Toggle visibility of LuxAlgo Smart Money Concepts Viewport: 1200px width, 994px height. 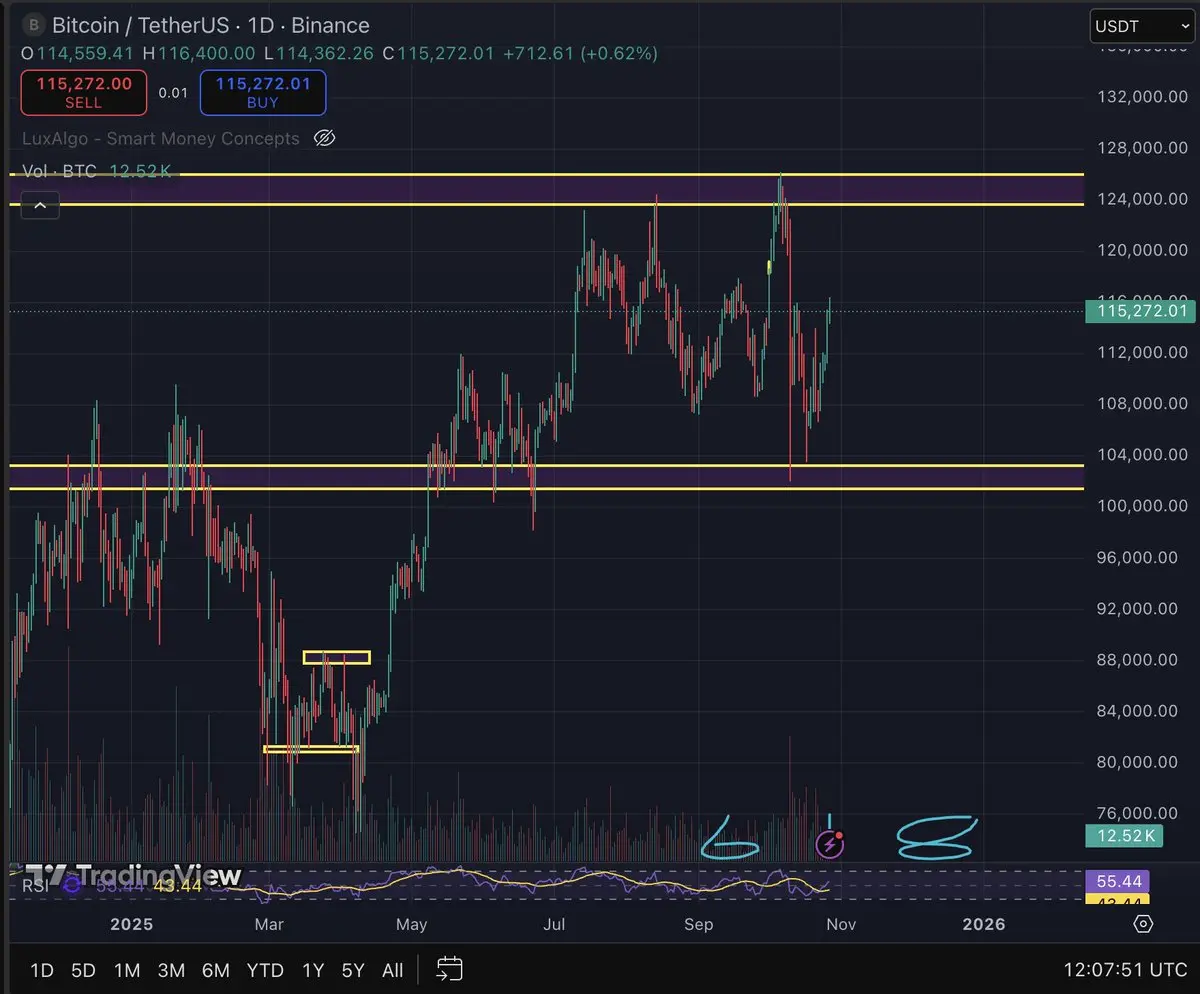[x=323, y=138]
